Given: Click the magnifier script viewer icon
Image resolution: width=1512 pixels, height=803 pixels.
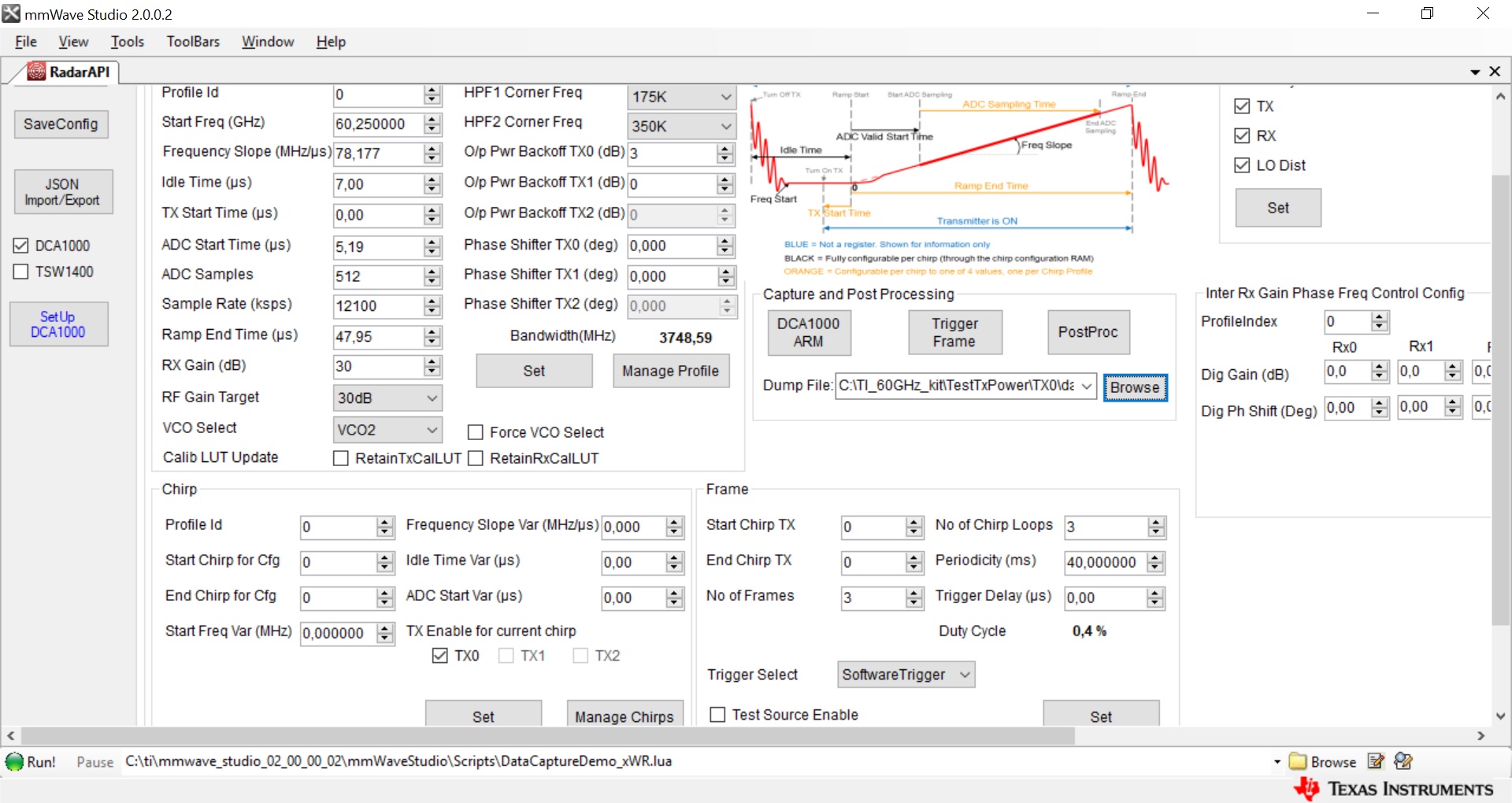Looking at the screenshot, I should [1403, 760].
